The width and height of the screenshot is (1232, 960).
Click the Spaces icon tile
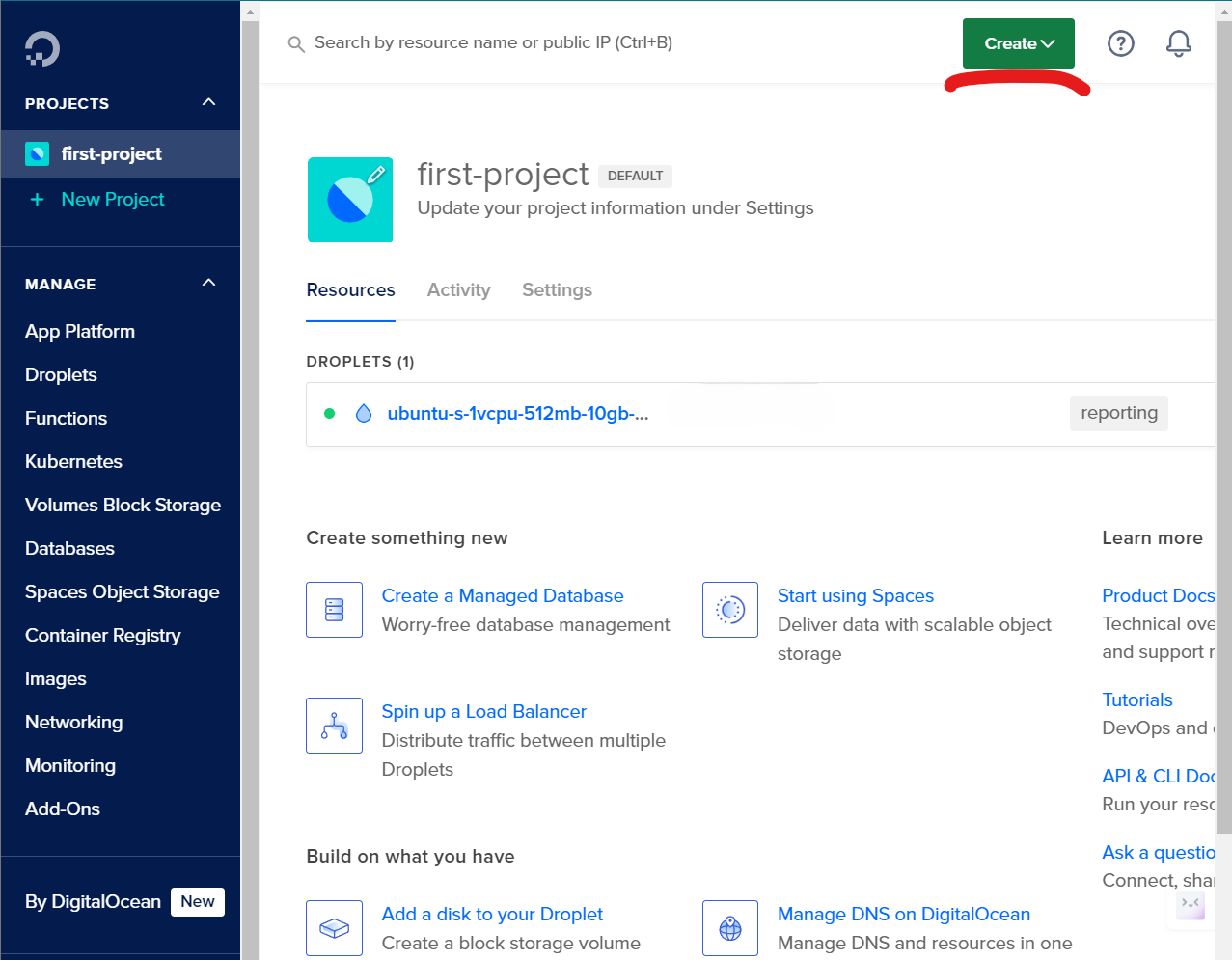[730, 610]
